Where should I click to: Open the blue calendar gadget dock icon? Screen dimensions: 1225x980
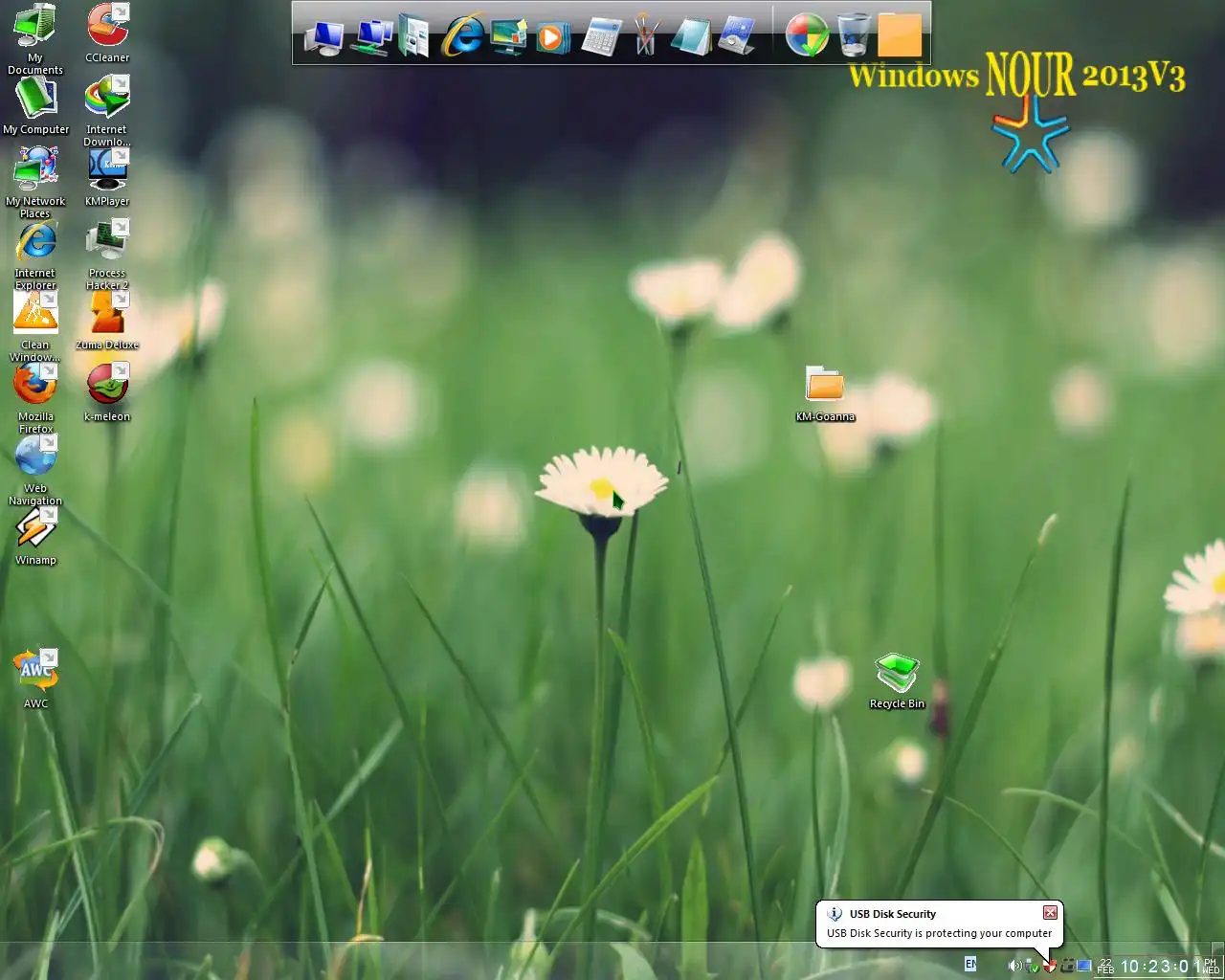[737, 36]
